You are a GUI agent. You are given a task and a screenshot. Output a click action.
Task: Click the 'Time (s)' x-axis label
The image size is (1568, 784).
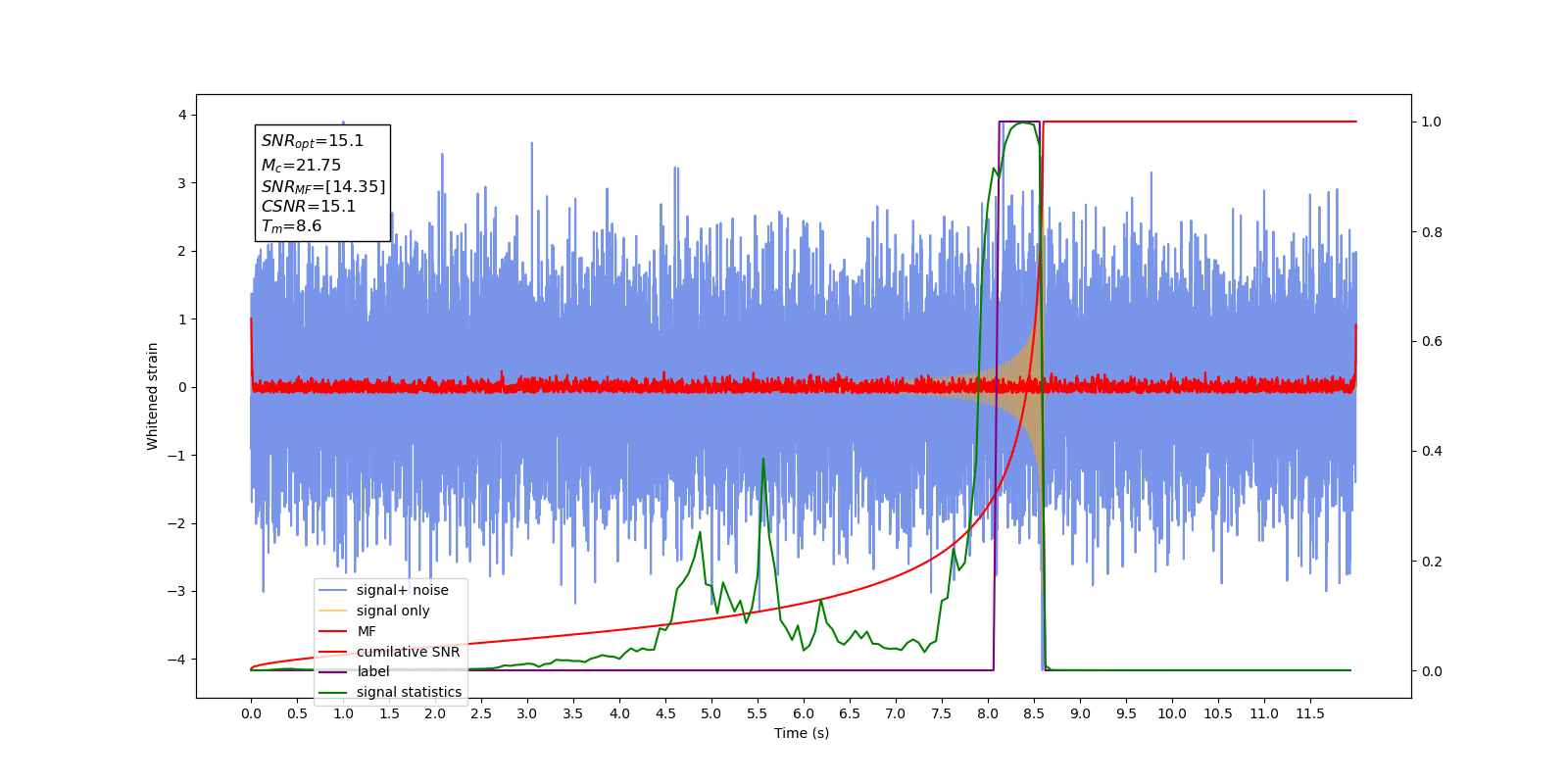(802, 733)
